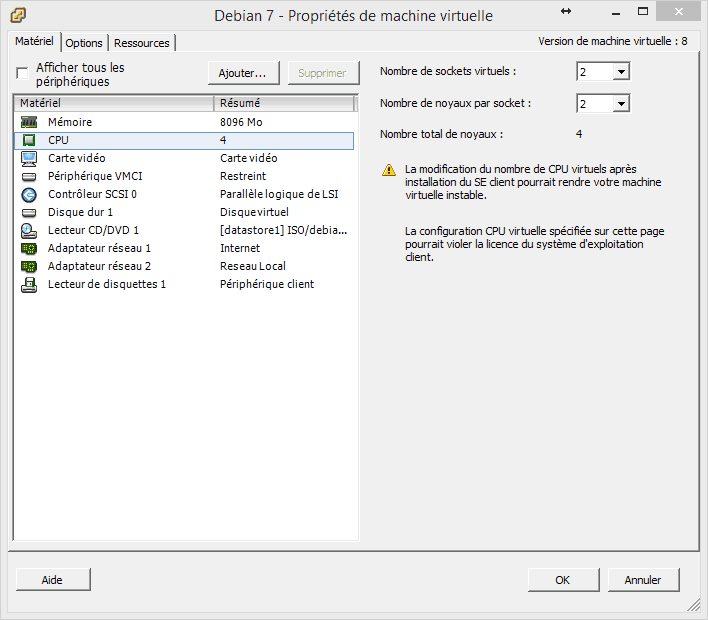
Task: Click the Carte vidéo monitor icon
Action: click(x=29, y=158)
